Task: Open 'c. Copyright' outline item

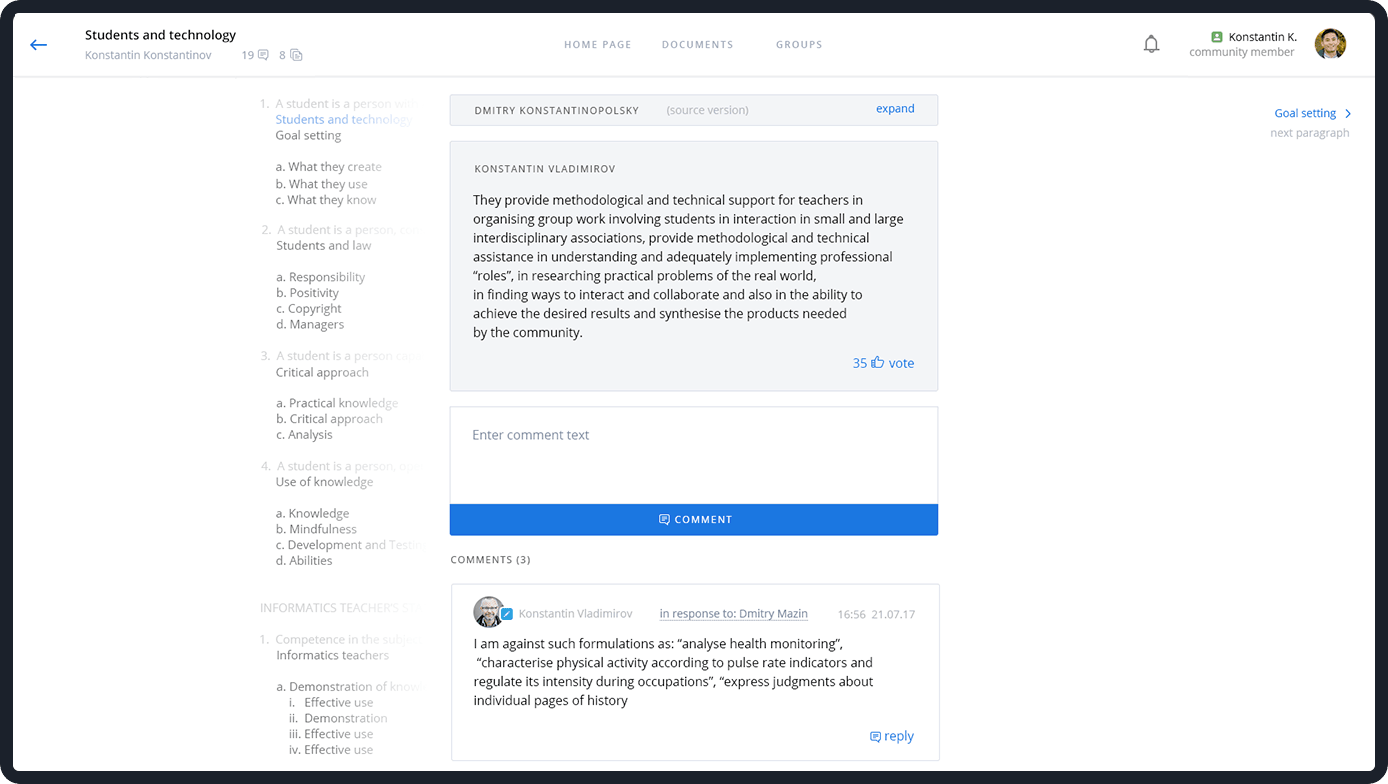Action: (x=309, y=309)
